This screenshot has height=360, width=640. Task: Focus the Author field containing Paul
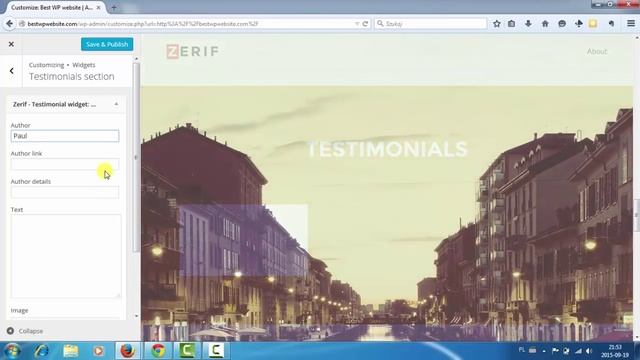[65, 136]
